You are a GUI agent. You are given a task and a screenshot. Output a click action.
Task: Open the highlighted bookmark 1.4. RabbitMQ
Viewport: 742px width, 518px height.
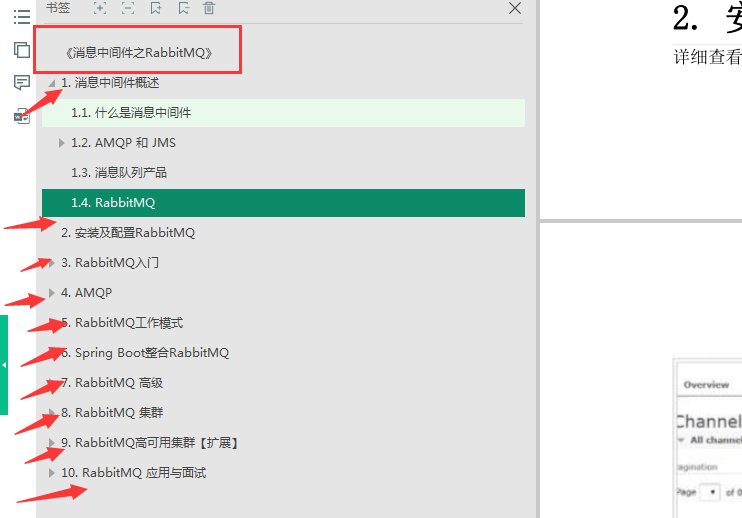coord(283,203)
